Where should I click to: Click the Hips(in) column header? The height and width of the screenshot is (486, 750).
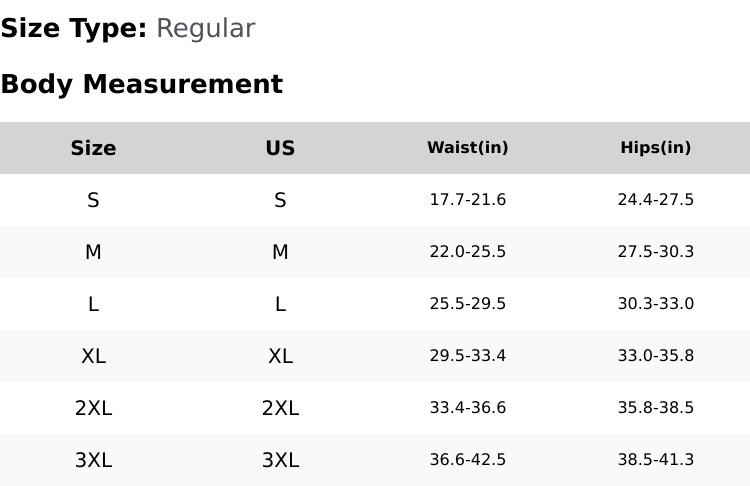tap(655, 148)
